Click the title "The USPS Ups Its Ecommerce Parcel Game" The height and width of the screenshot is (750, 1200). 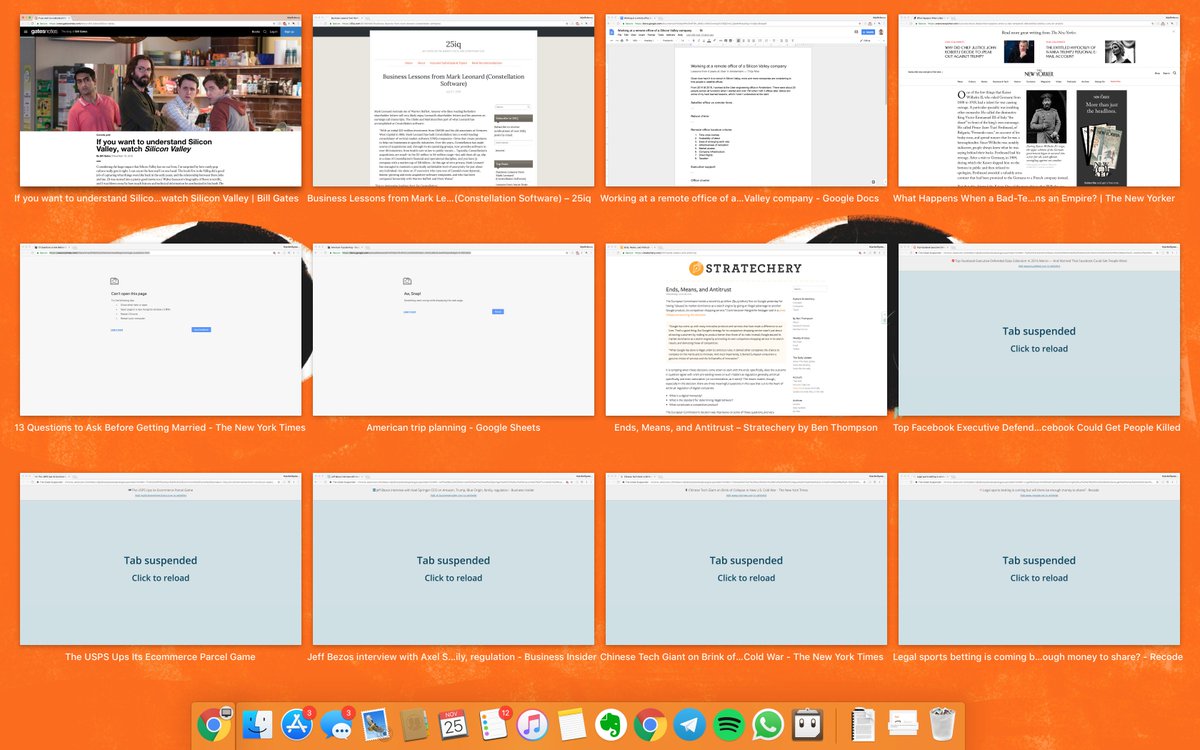pyautogui.click(x=160, y=657)
